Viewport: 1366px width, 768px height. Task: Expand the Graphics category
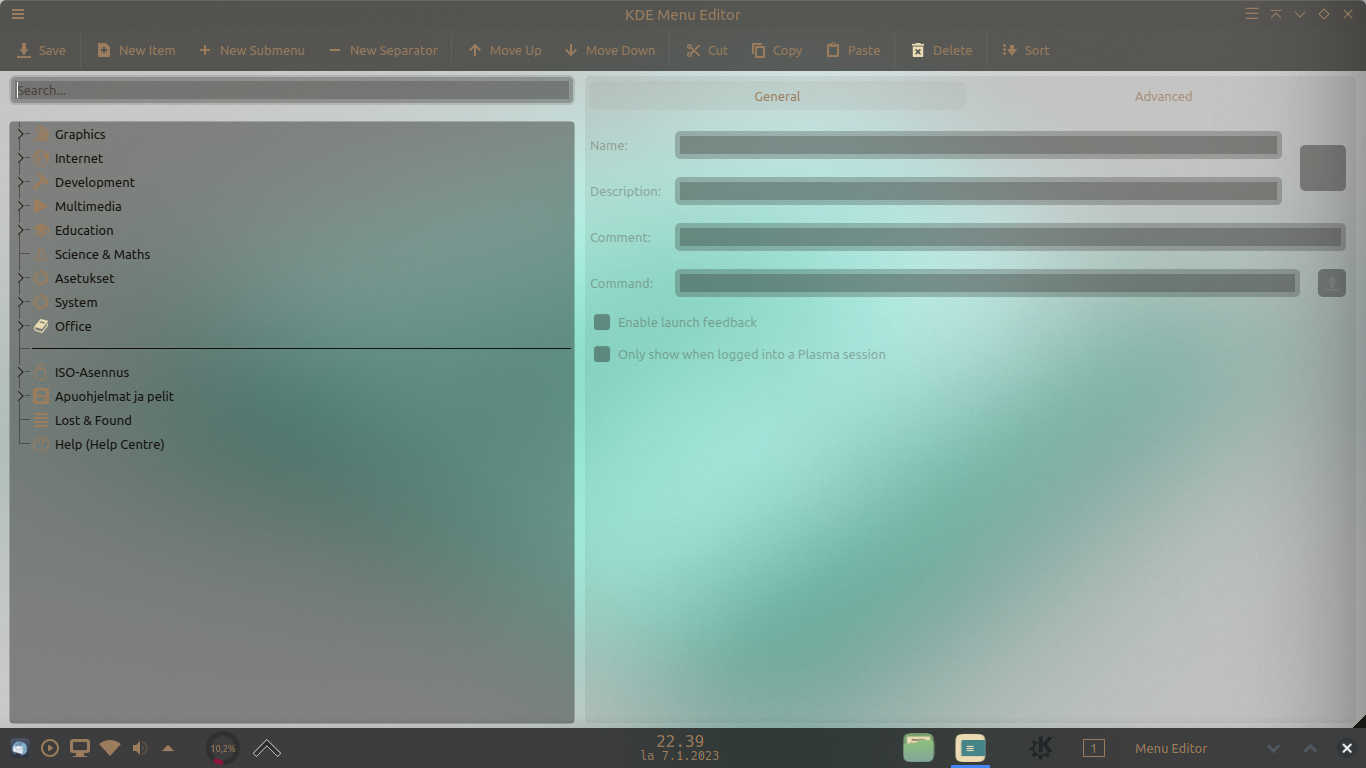click(22, 134)
